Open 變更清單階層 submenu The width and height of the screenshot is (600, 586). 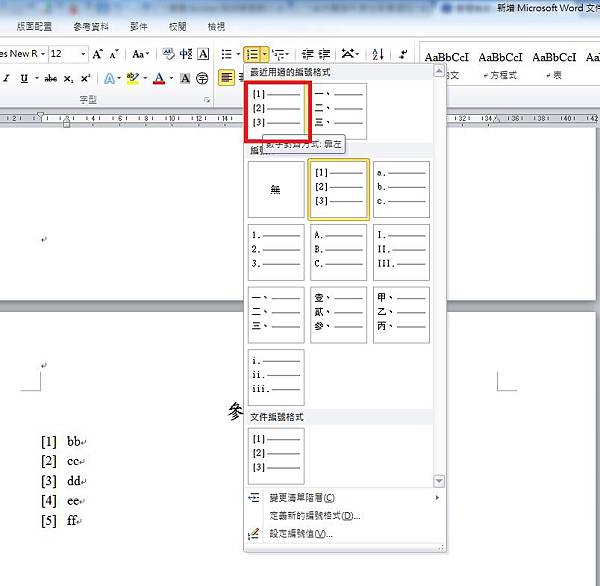[343, 498]
